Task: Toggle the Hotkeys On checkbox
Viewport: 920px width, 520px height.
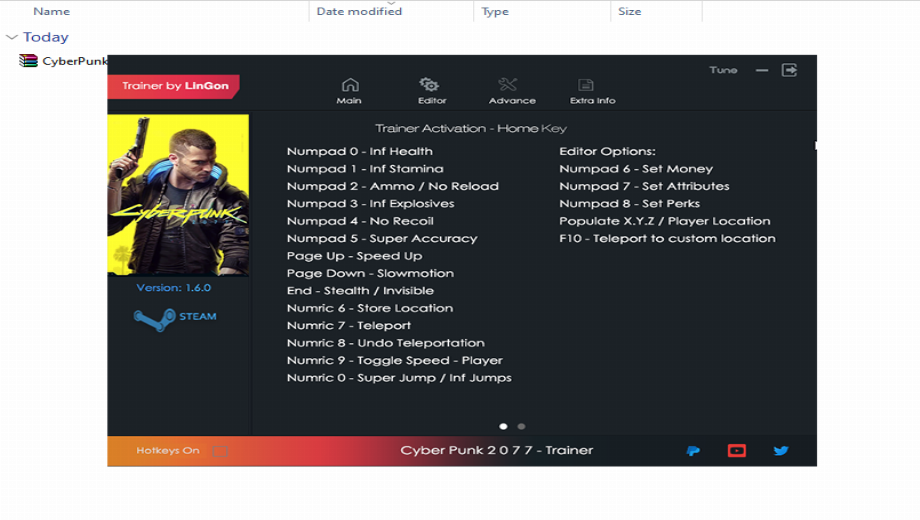Action: coord(221,451)
